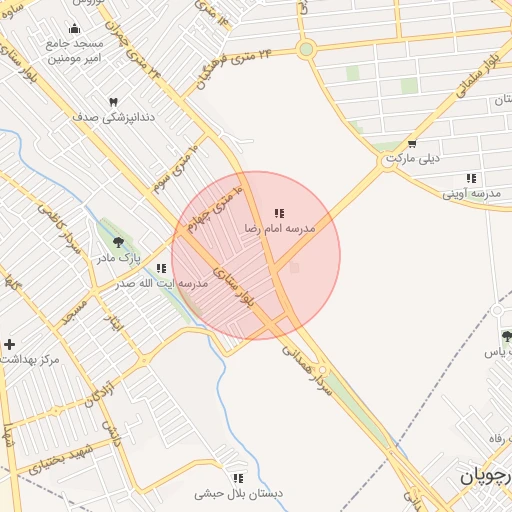Select the tooth icon for دندانپزشکی صدف
512x512 pixels.
click(x=113, y=102)
